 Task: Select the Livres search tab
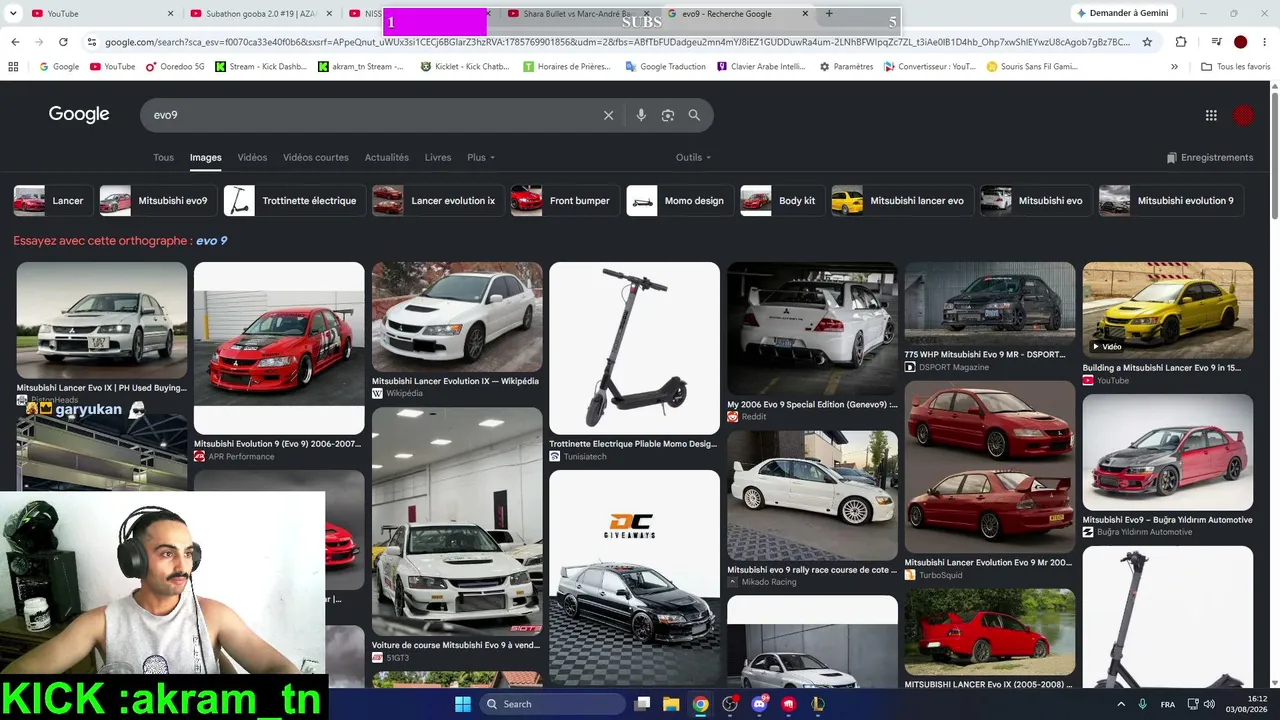pos(438,157)
